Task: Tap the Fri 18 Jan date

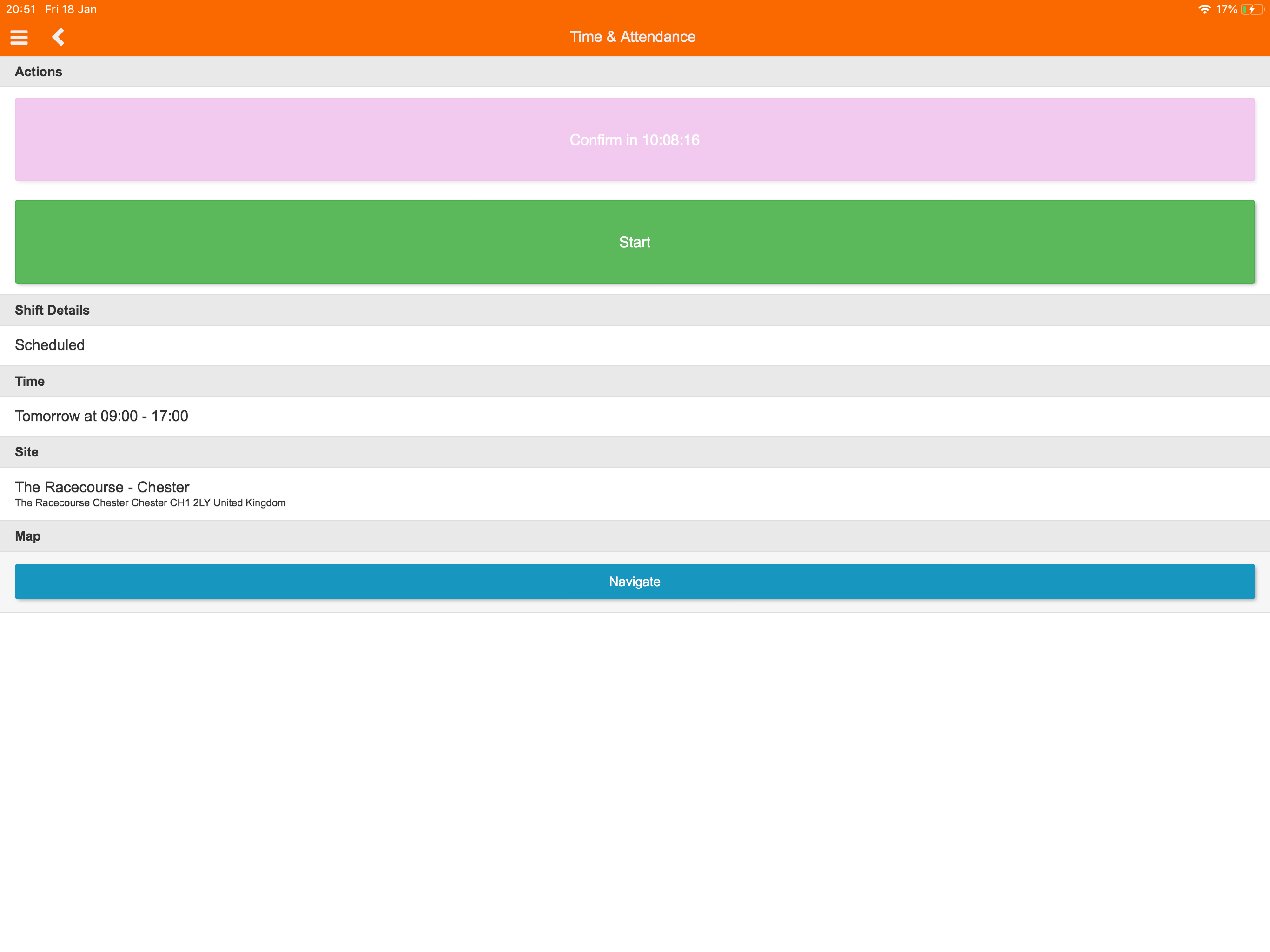Action: (x=71, y=9)
